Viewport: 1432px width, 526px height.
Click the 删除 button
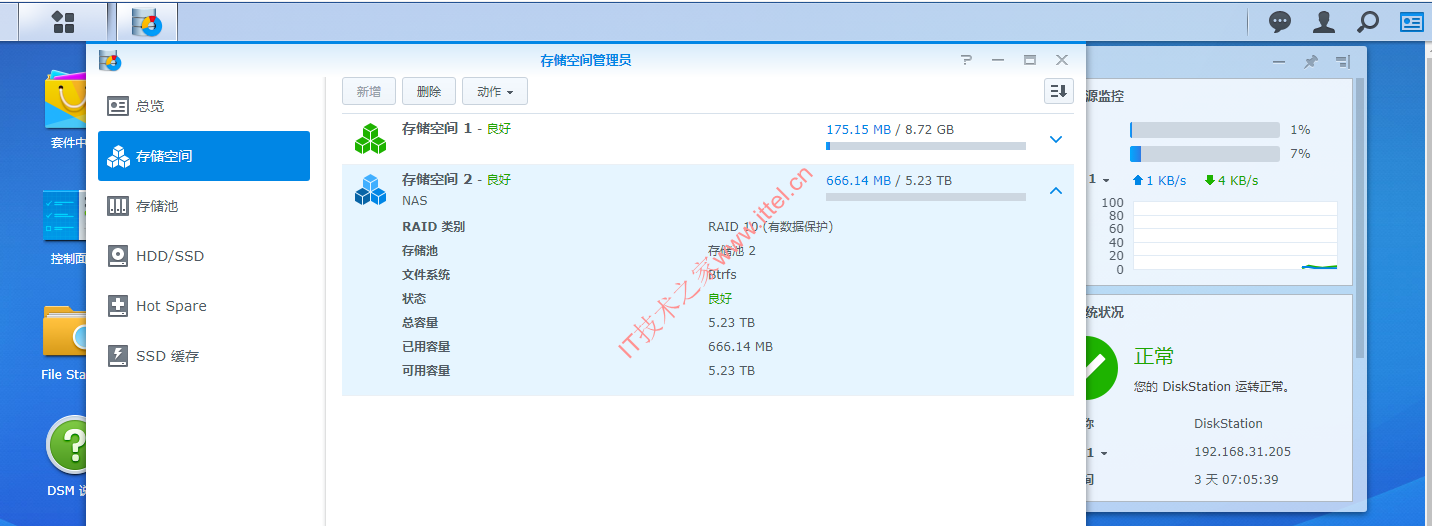tap(429, 91)
